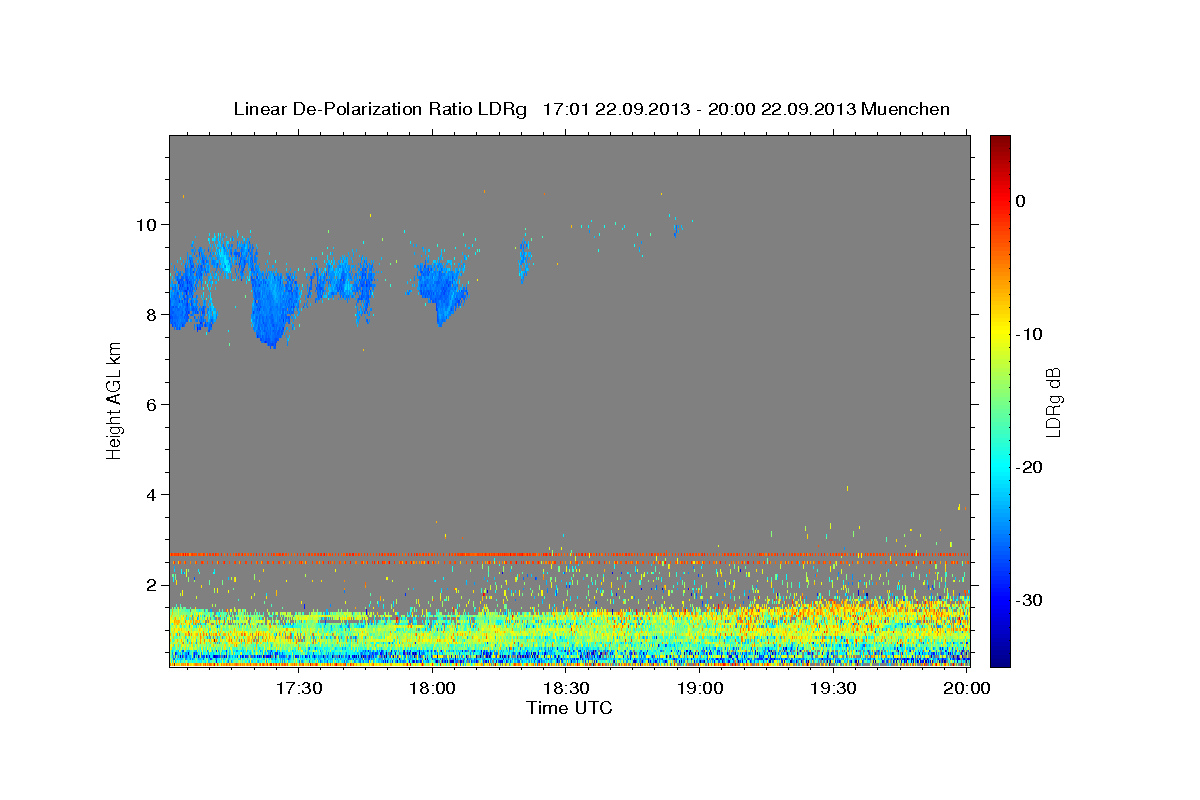
Task: Click the 18:00 time tick label
Action: click(432, 688)
